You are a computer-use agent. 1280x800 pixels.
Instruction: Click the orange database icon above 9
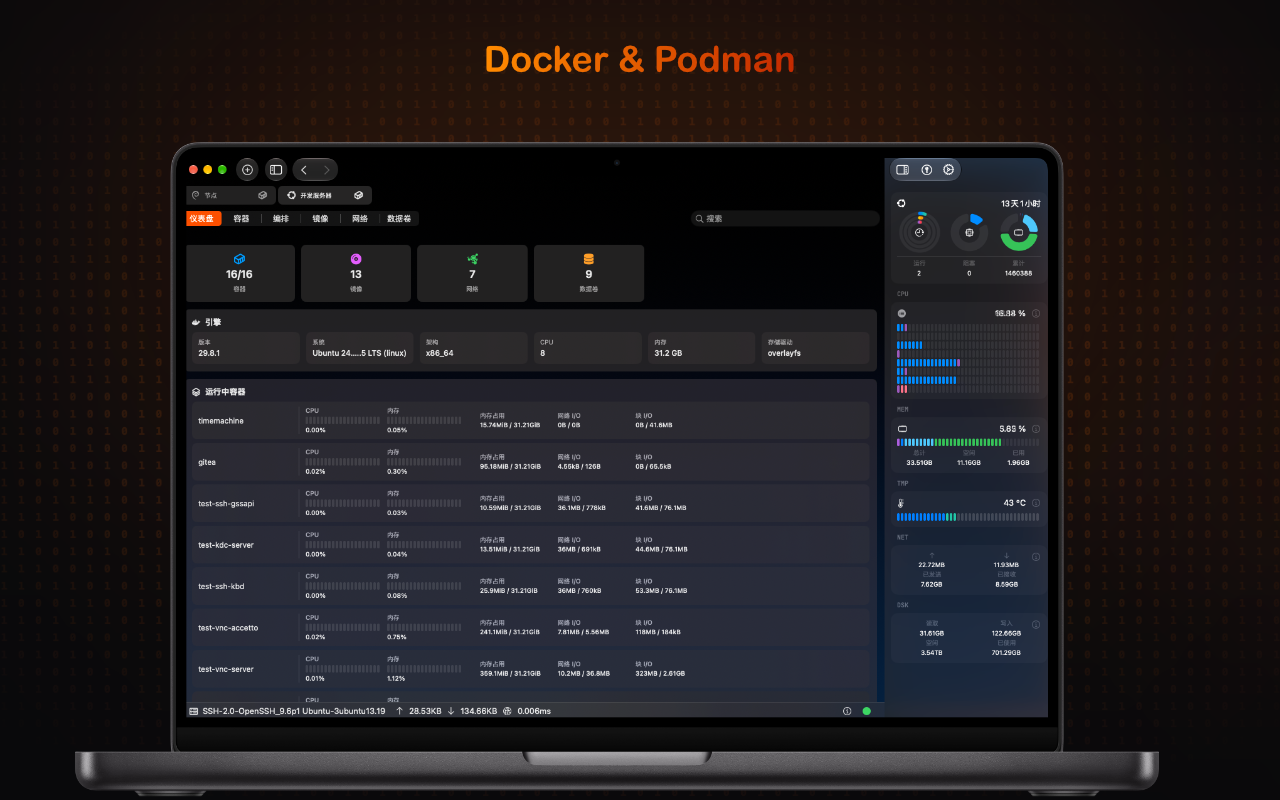[x=589, y=259]
